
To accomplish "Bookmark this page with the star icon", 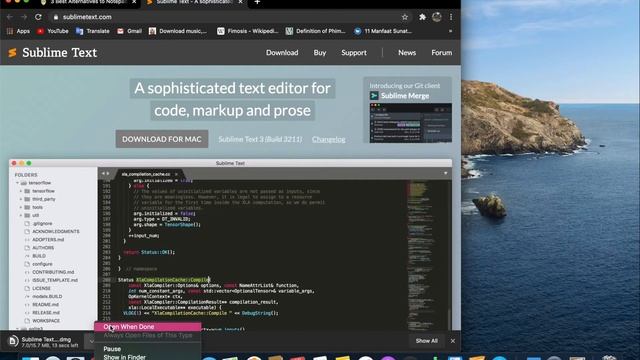I will click(404, 17).
